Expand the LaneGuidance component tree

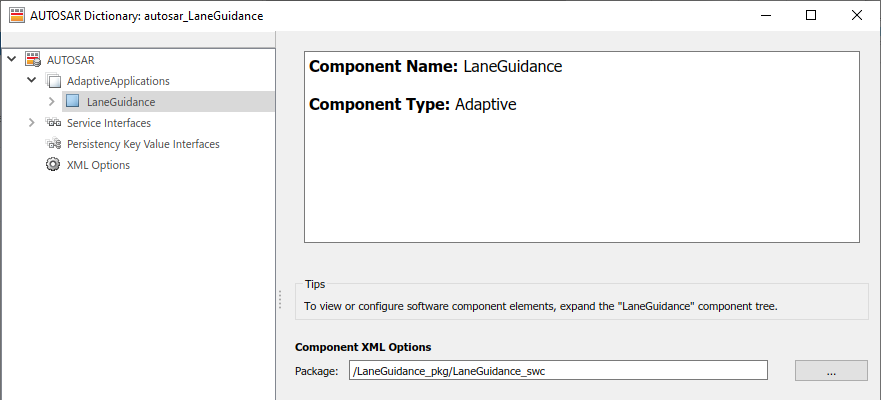[52, 102]
